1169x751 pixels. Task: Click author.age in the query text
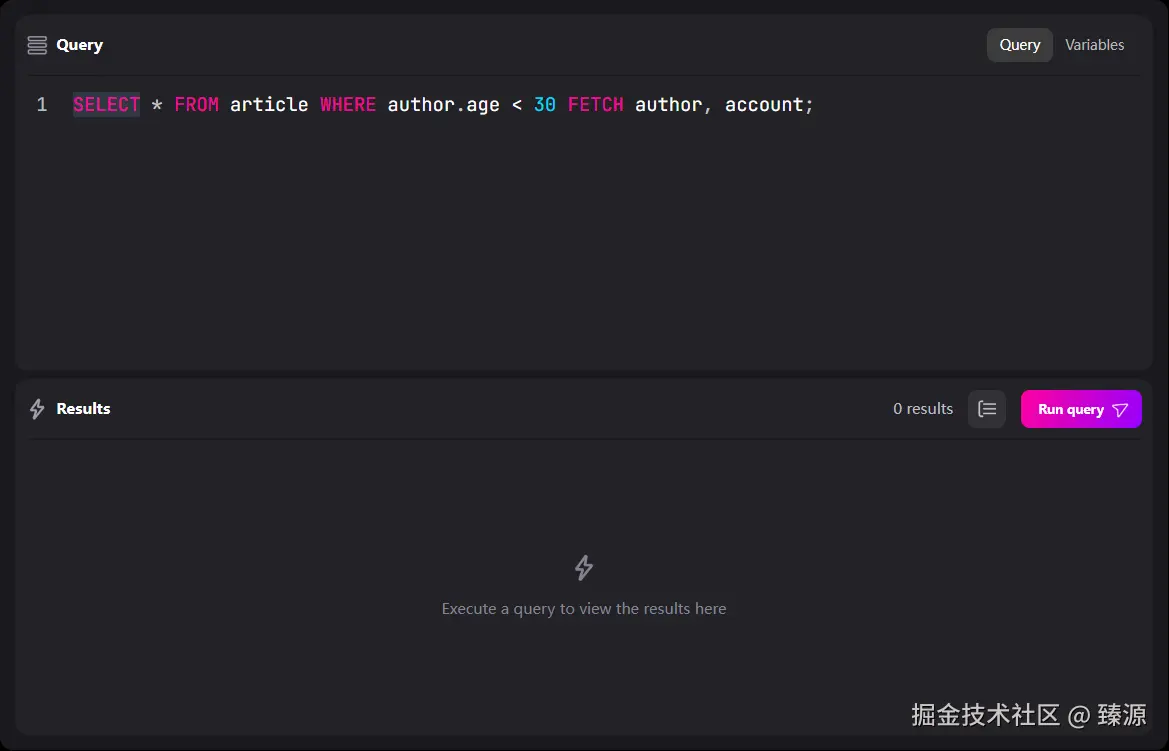pos(444,104)
